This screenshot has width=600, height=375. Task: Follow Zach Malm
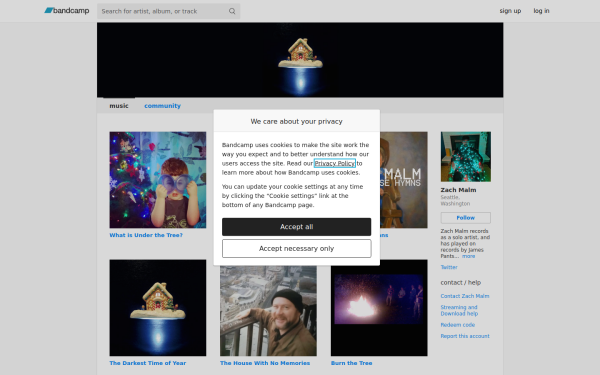466,218
